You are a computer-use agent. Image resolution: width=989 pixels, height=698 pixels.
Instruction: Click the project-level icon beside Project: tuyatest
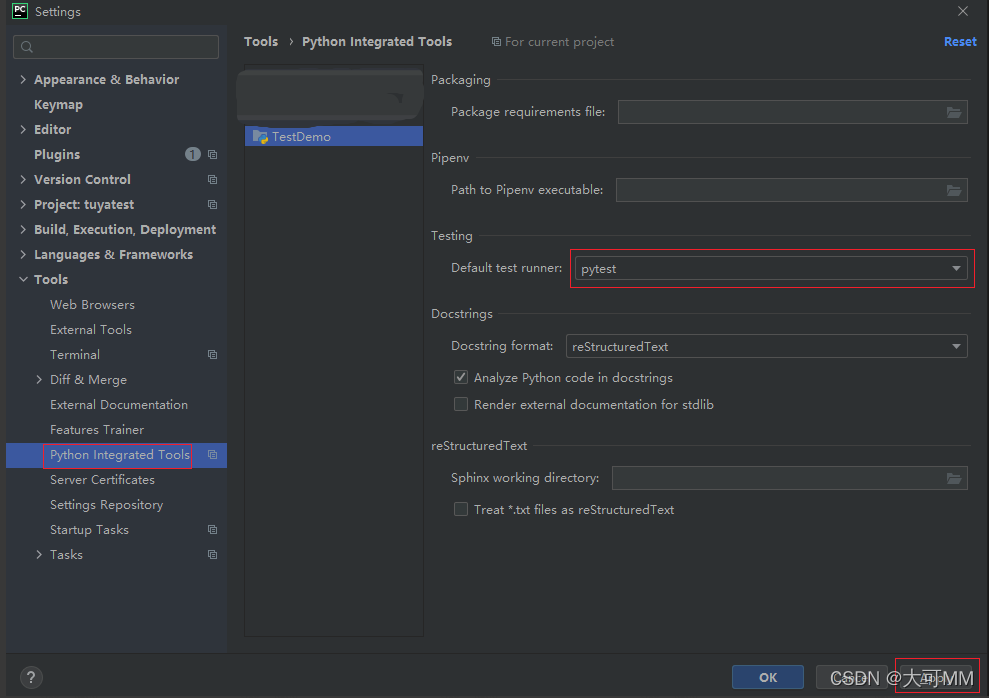click(x=213, y=205)
